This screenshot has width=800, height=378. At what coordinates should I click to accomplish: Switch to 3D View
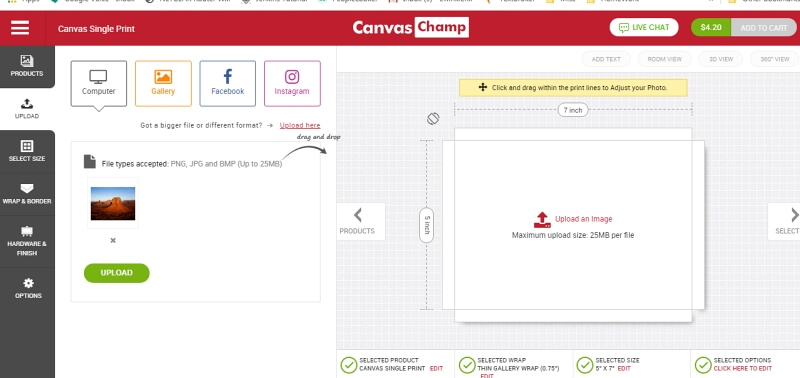pyautogui.click(x=721, y=59)
